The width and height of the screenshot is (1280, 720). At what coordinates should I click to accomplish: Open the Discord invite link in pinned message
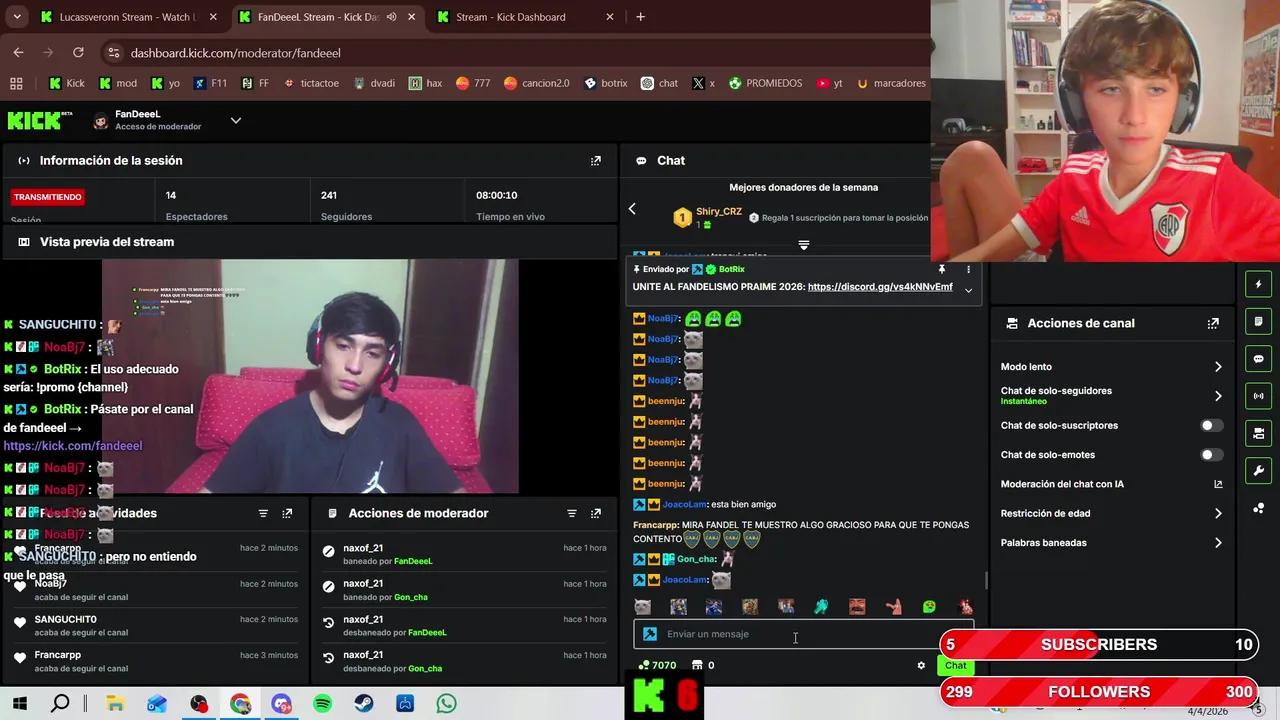(880, 287)
